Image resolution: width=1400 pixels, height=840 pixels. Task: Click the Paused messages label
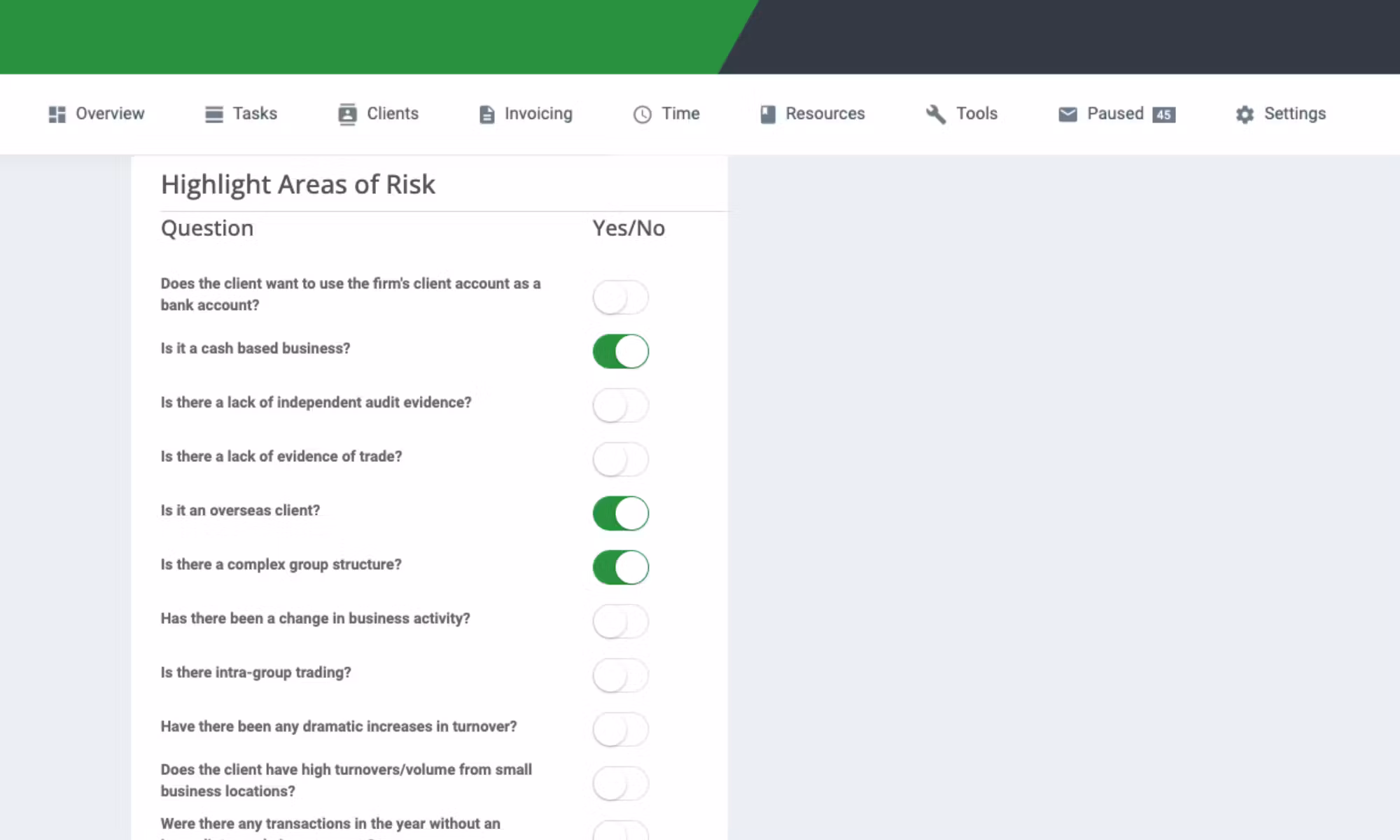(1114, 113)
